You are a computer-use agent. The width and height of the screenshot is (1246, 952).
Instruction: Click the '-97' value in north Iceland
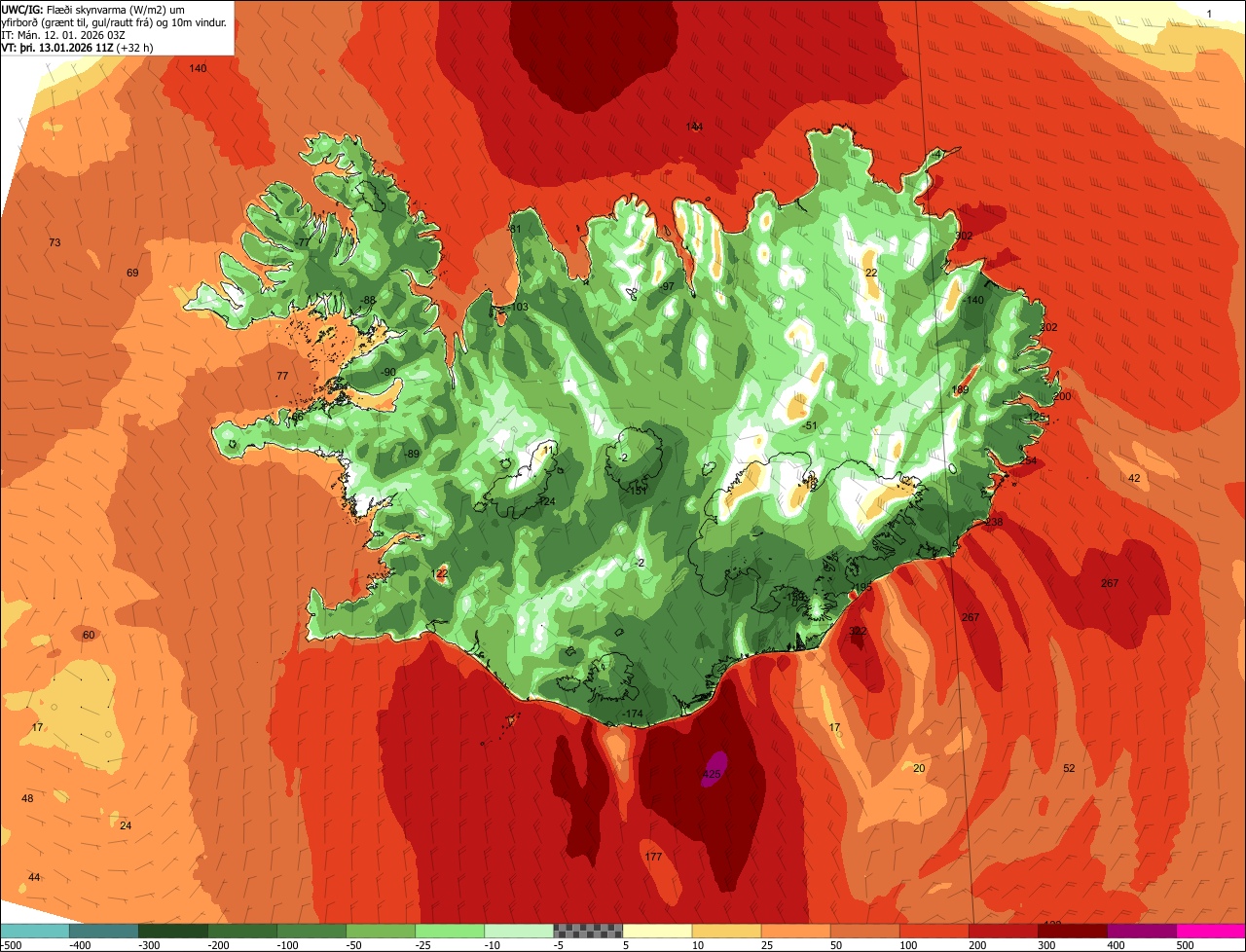pyautogui.click(x=666, y=286)
